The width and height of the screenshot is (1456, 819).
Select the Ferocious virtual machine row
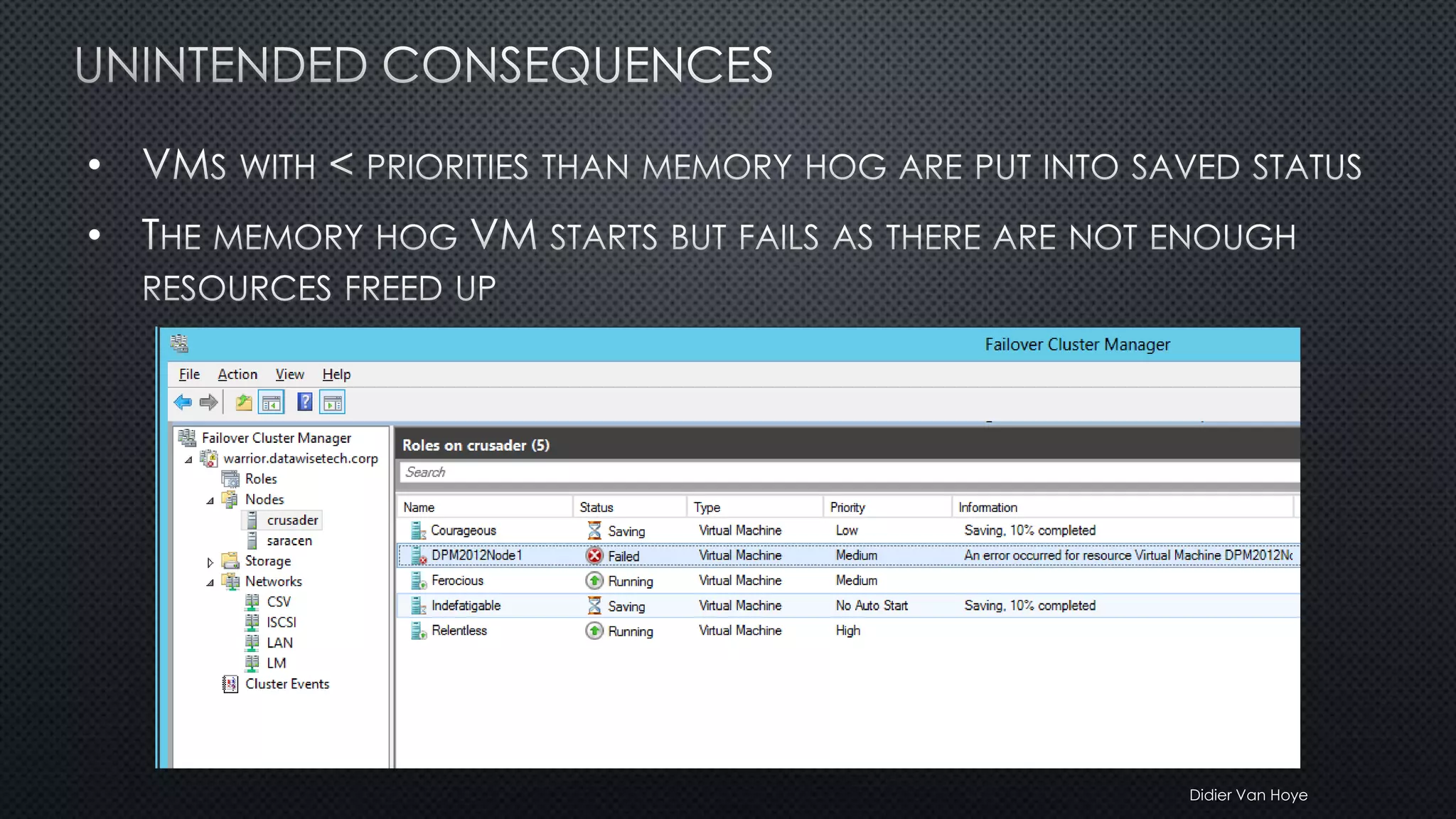457,581
